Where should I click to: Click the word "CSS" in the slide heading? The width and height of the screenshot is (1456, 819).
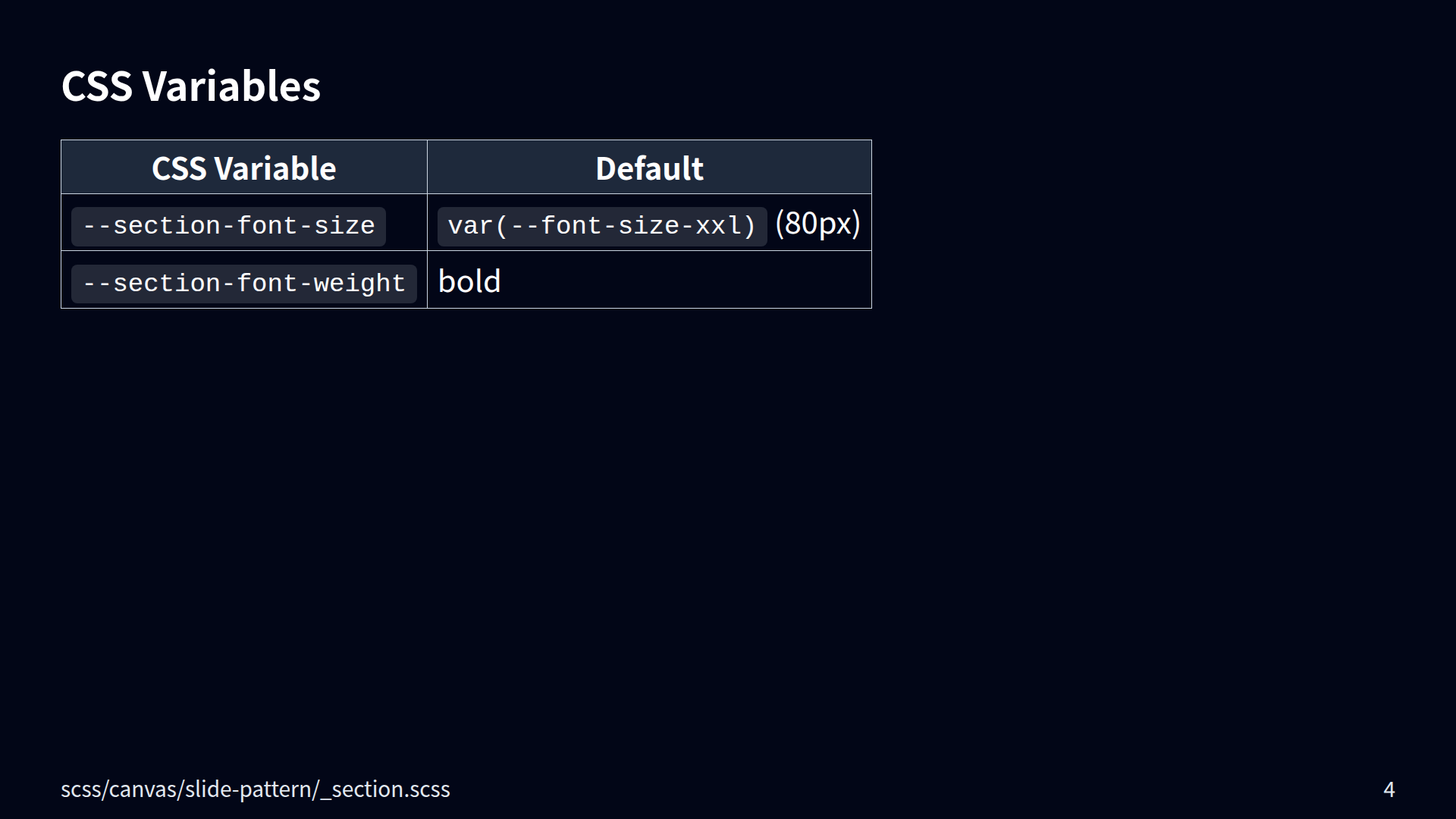97,86
